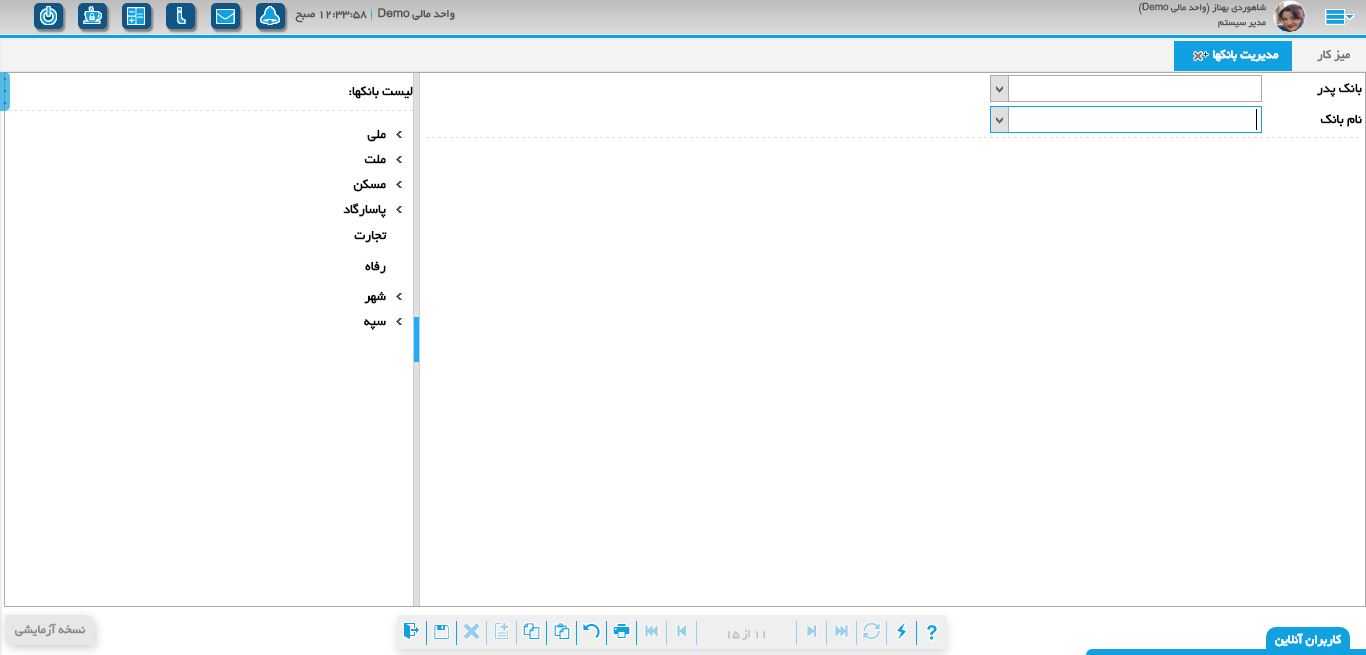
Task: Click the side panel collapse handle at left edge
Action: click(5, 91)
